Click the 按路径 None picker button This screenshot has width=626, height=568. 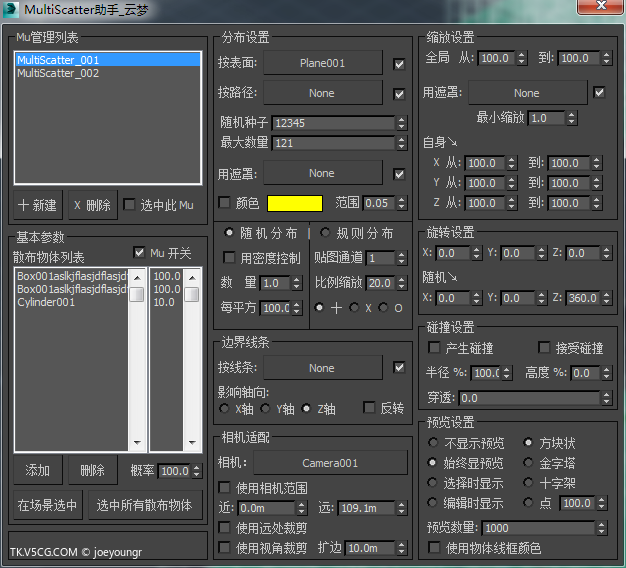(323, 93)
